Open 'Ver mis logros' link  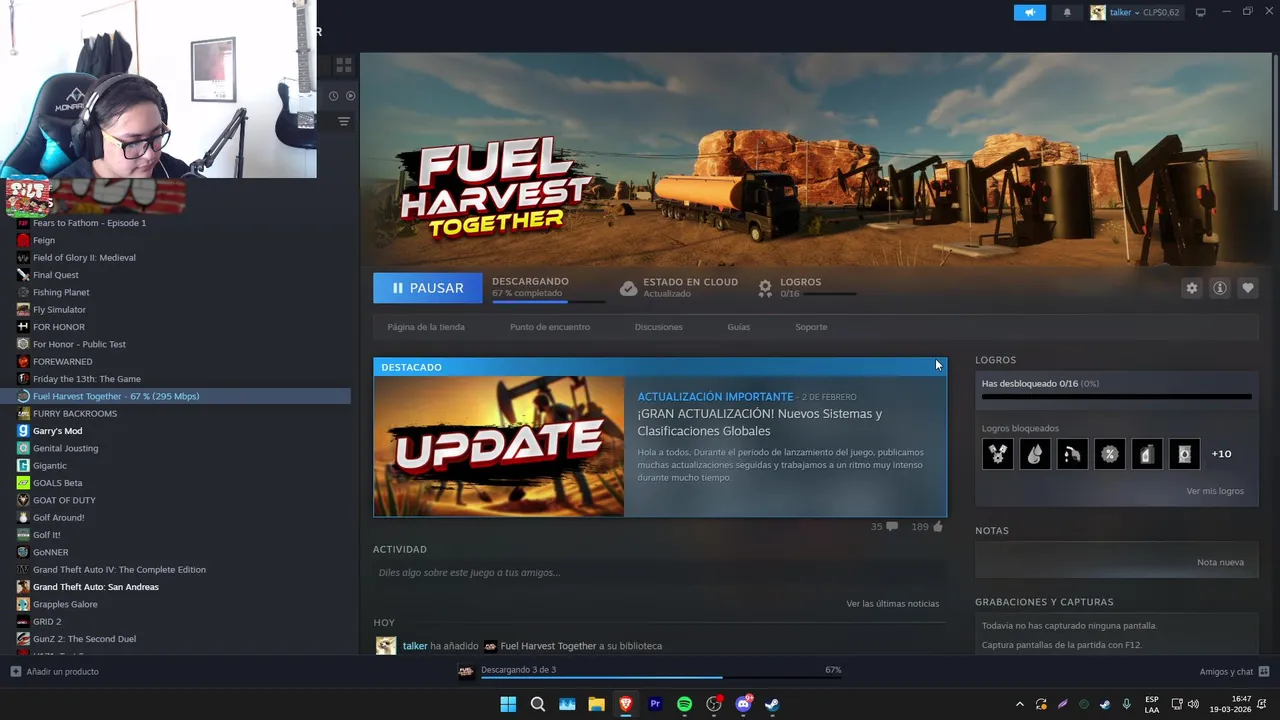coord(1215,491)
